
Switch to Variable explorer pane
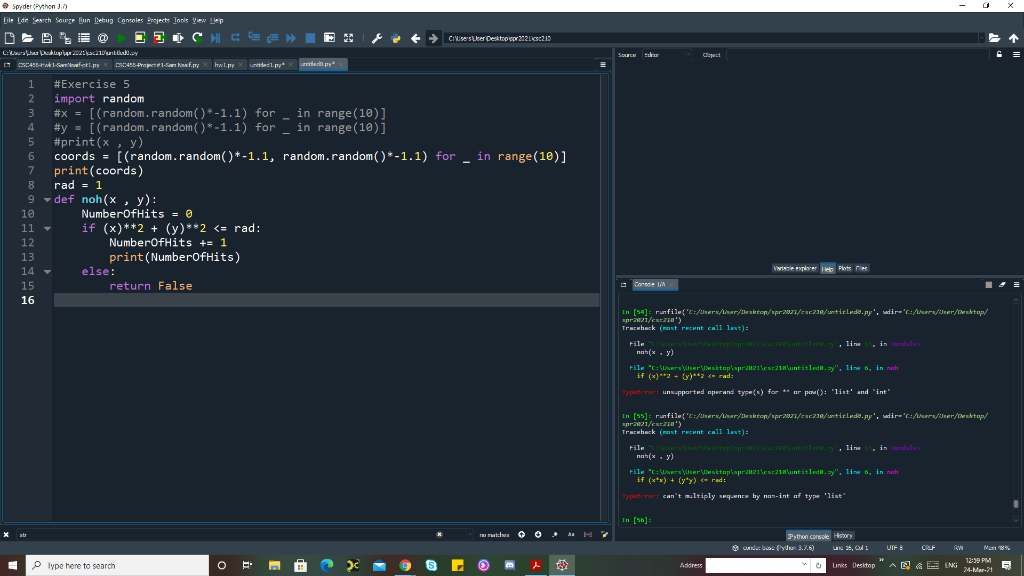click(793, 268)
